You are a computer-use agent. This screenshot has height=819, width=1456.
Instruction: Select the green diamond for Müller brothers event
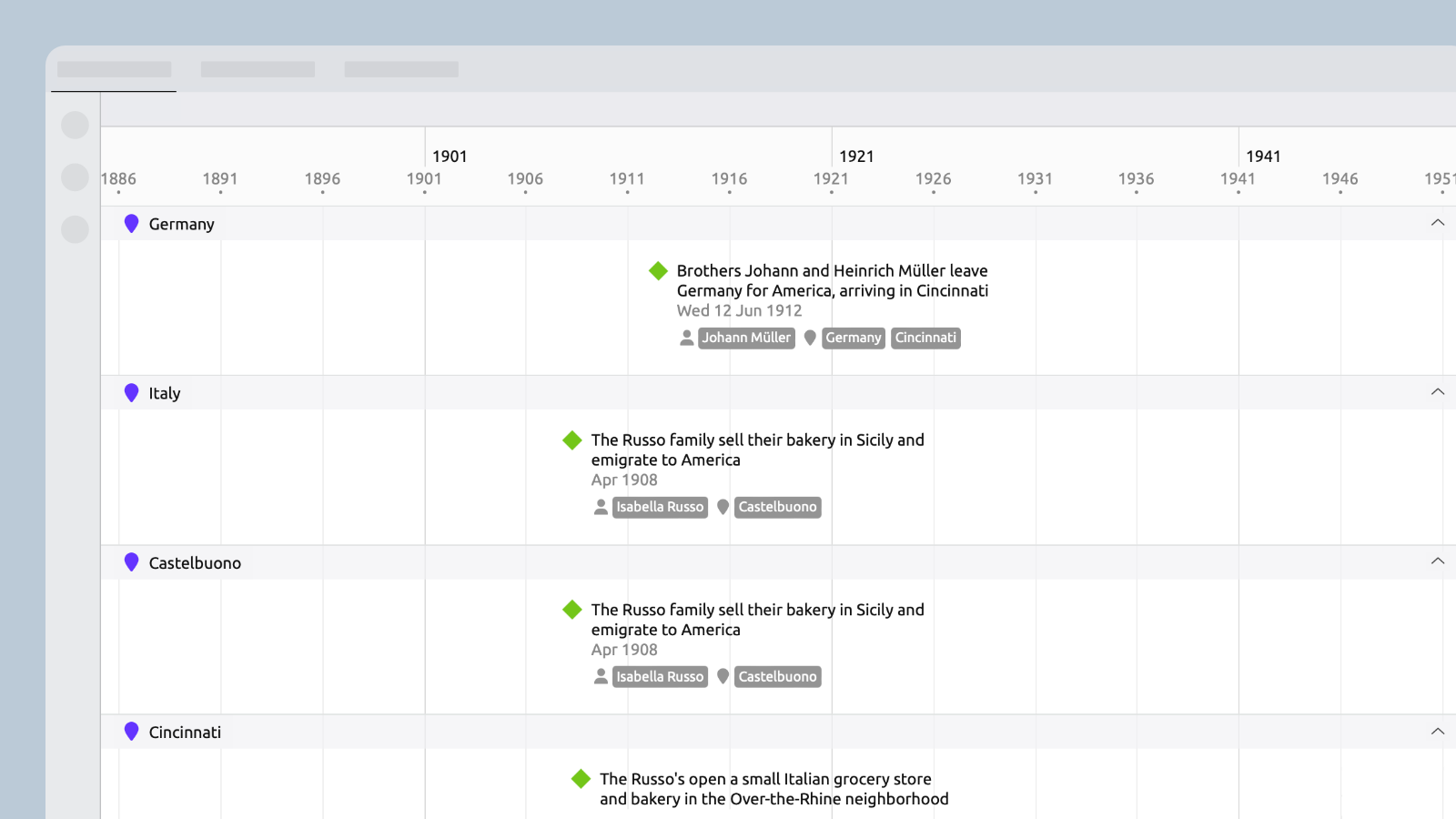(x=658, y=270)
